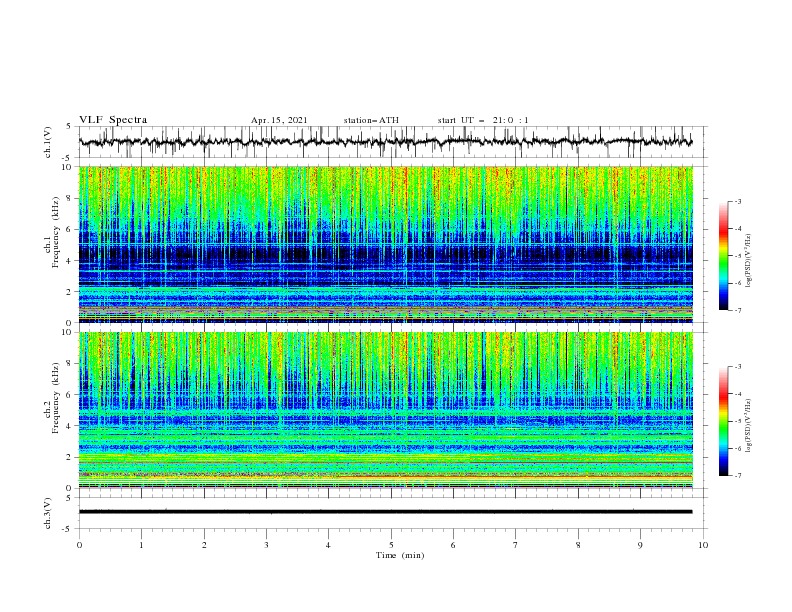
Task: Click the ch.2 PSD color scale bar
Action: pyautogui.click(x=723, y=421)
